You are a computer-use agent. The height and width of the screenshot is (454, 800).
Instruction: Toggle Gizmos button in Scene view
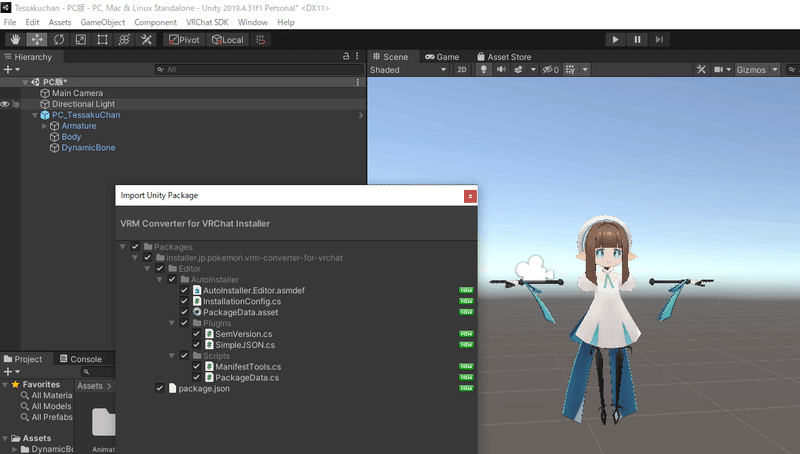coord(751,70)
